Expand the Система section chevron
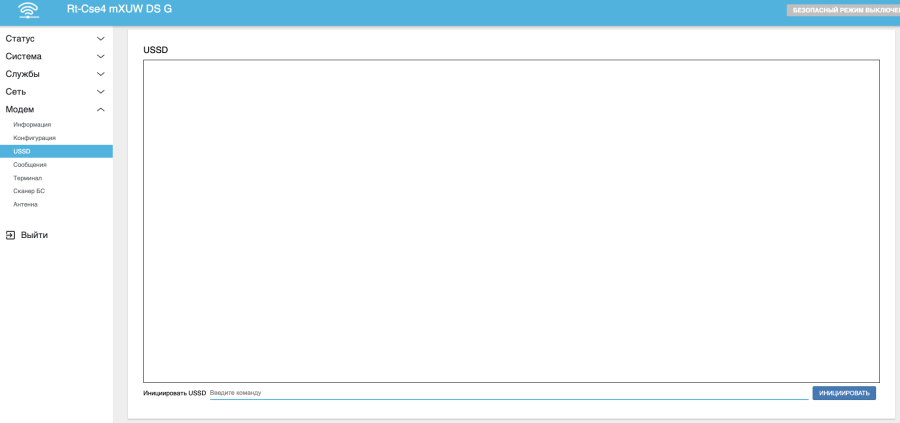The width and height of the screenshot is (900, 423). click(x=100, y=56)
